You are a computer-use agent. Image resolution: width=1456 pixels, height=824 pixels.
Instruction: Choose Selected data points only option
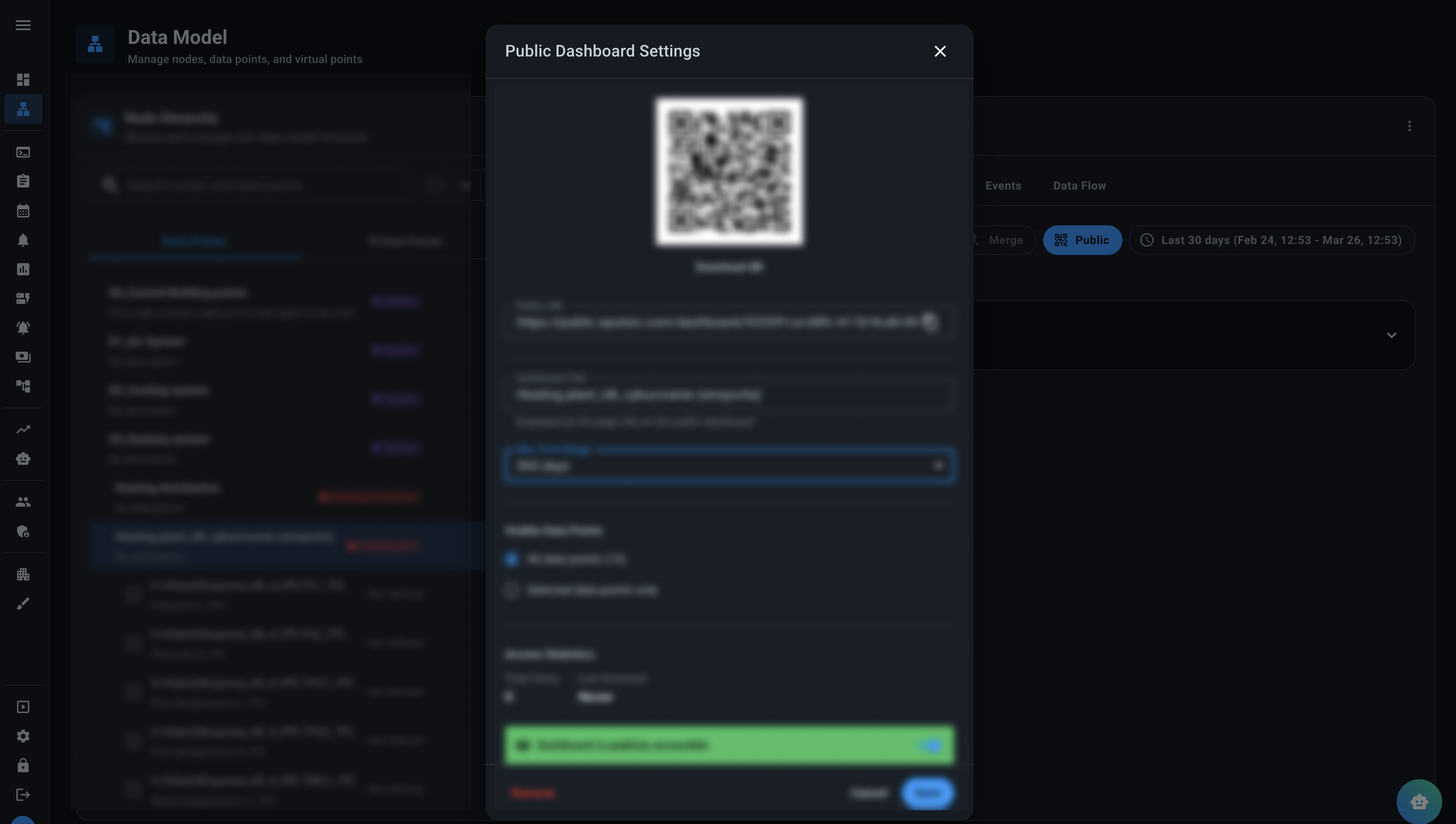(512, 590)
